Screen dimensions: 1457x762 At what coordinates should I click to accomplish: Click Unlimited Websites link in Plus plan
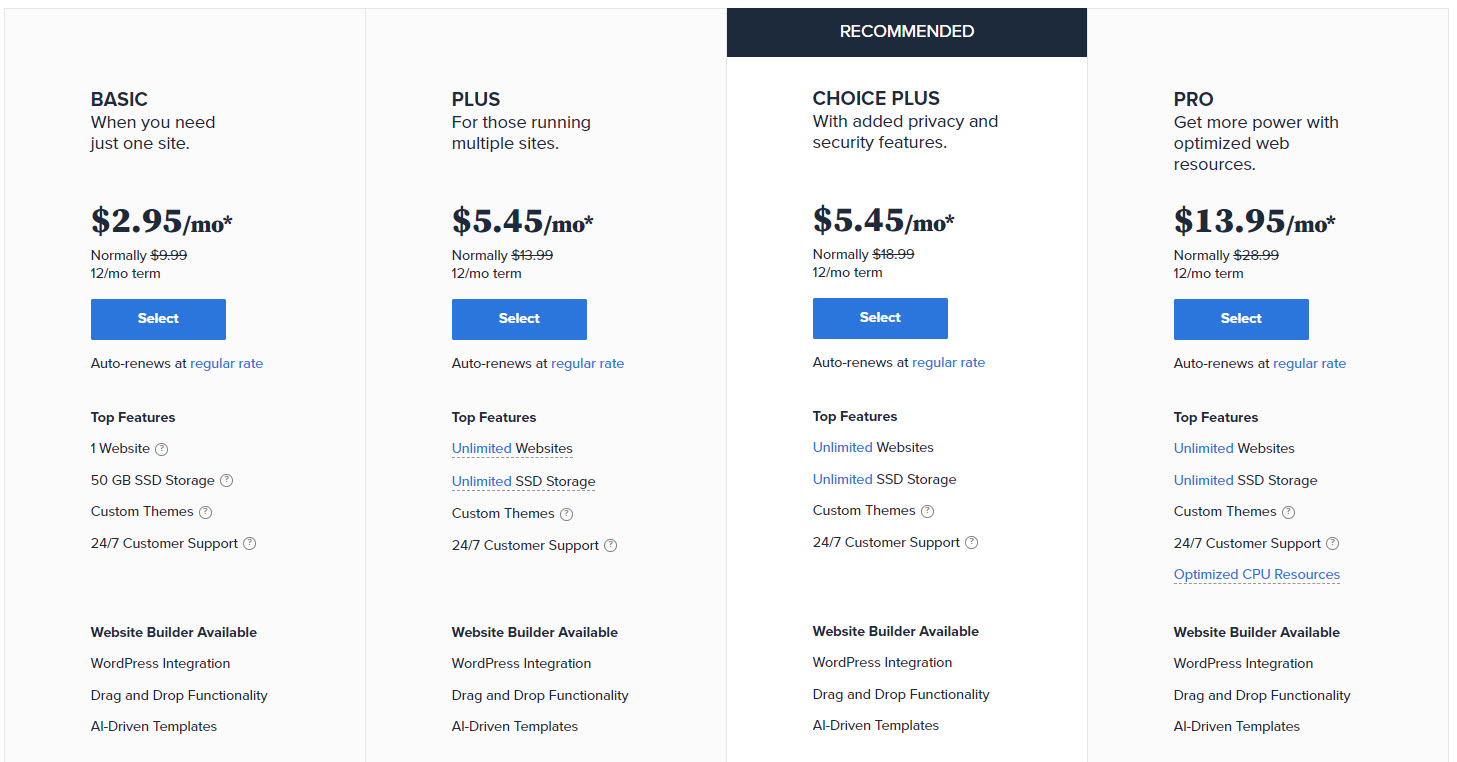tap(482, 449)
